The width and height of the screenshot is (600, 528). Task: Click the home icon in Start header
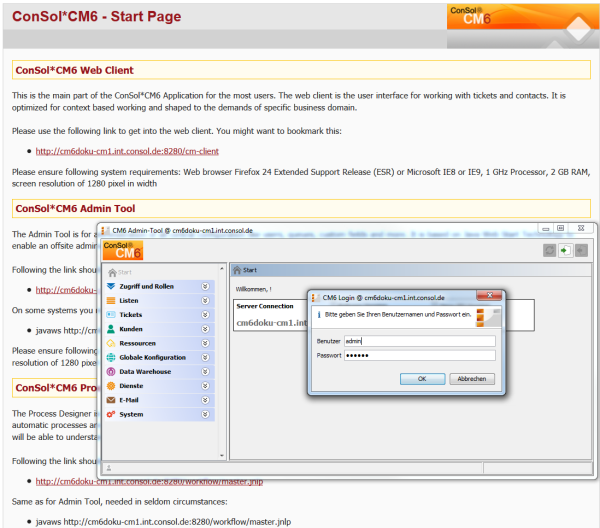tap(237, 270)
